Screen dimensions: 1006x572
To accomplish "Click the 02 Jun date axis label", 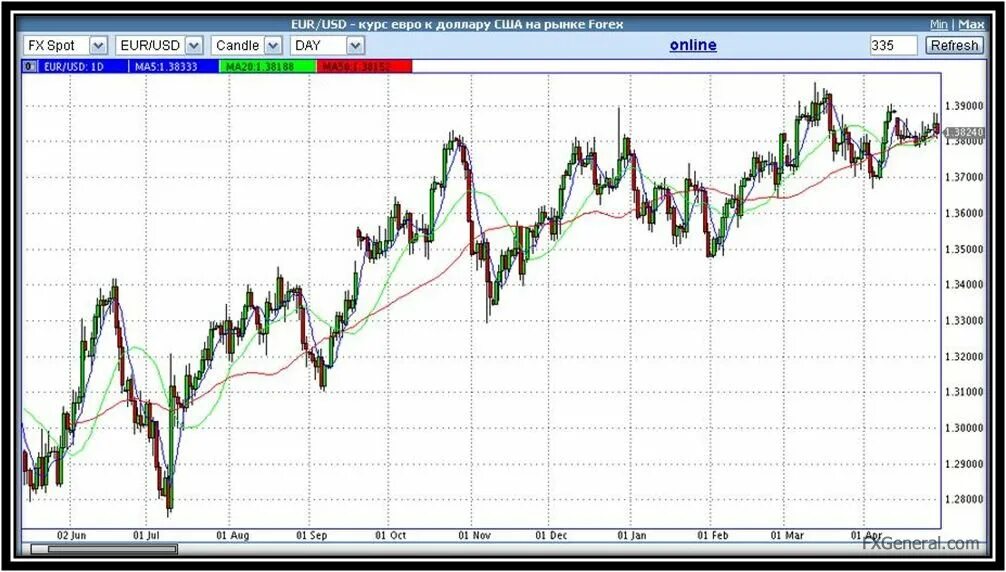I will 72,535.
